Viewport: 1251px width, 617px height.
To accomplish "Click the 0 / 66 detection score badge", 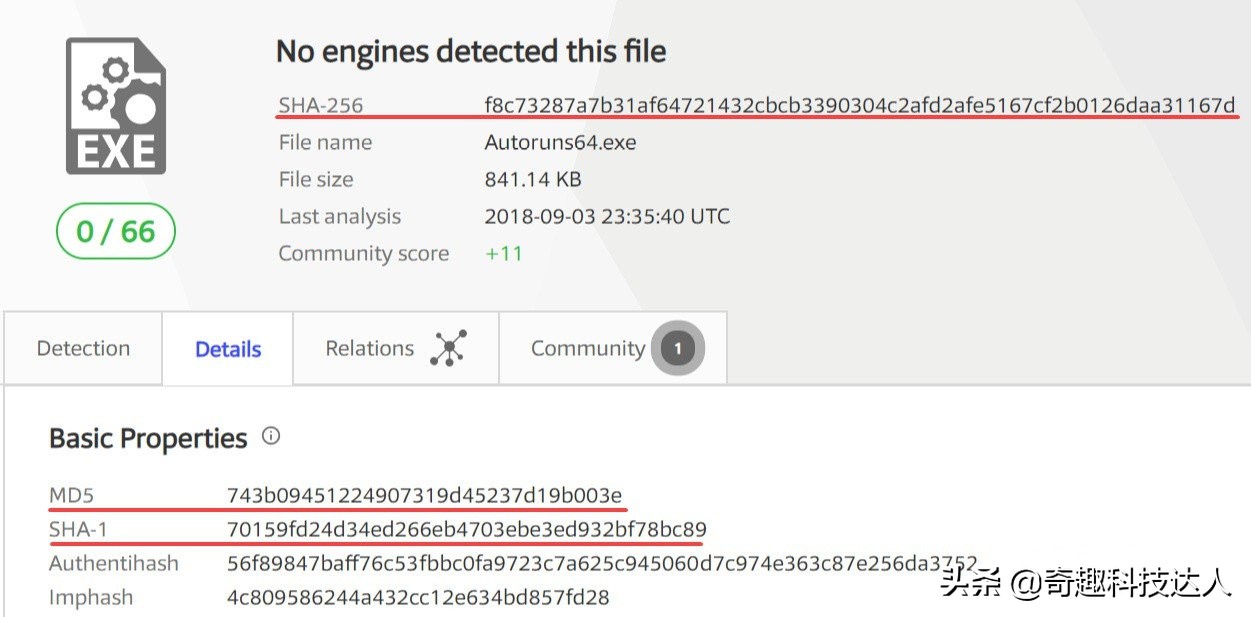I will tap(116, 232).
